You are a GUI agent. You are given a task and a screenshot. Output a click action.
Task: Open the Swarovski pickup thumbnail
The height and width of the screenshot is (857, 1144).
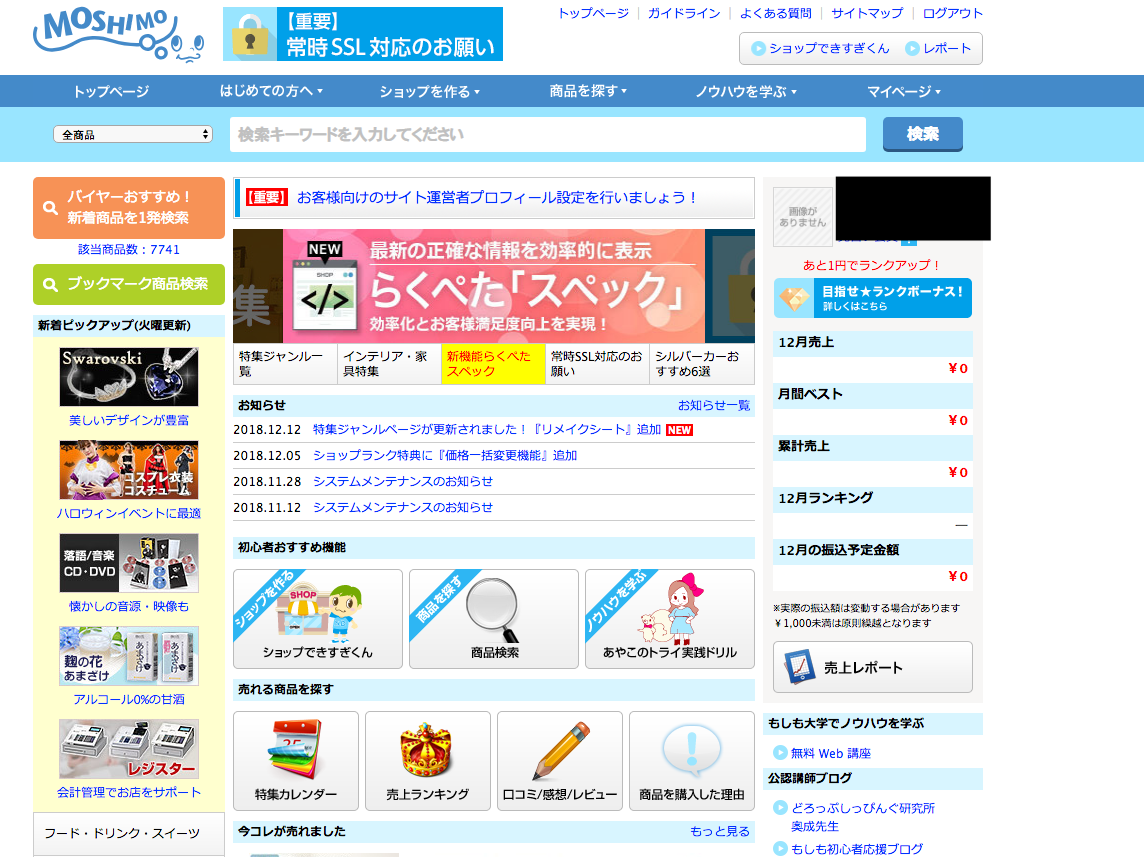(129, 377)
